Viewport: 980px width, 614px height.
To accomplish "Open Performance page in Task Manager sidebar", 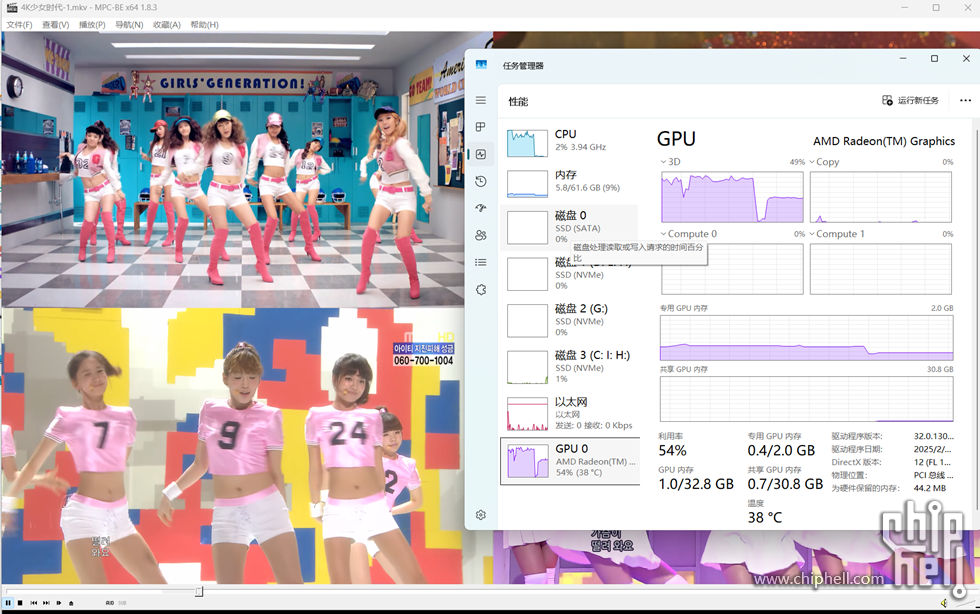I will coord(481,154).
